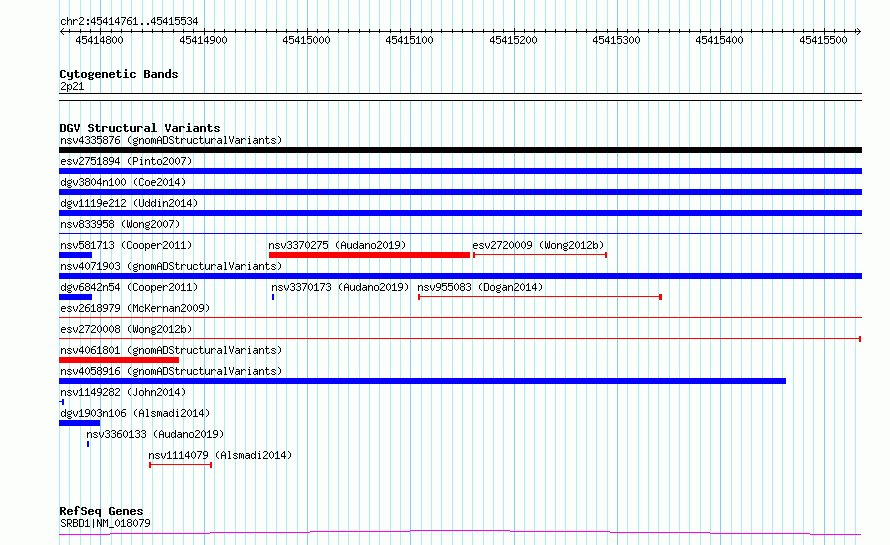Screen dimensions: 890x545
Task: Open the esv2618979 (McKernan2009) label
Action: 135,308
